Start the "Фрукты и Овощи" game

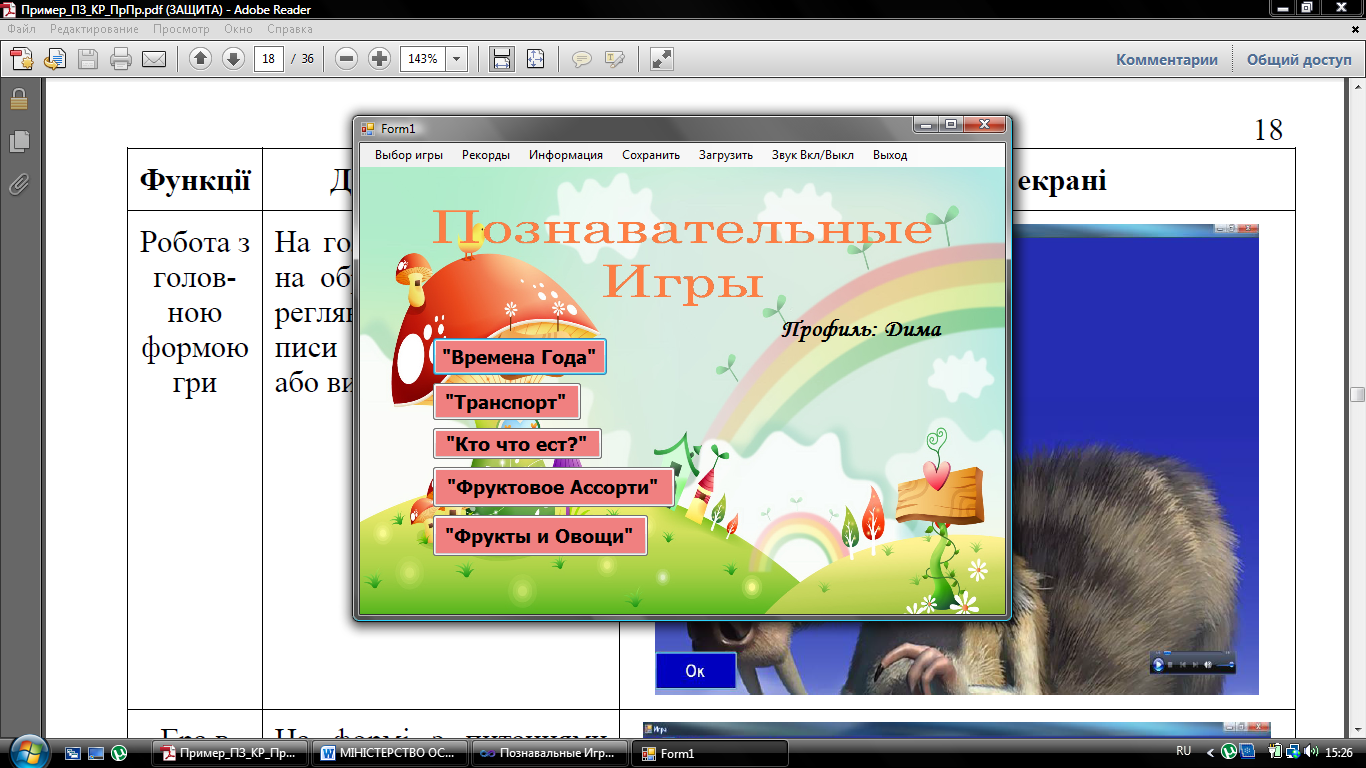tap(540, 536)
